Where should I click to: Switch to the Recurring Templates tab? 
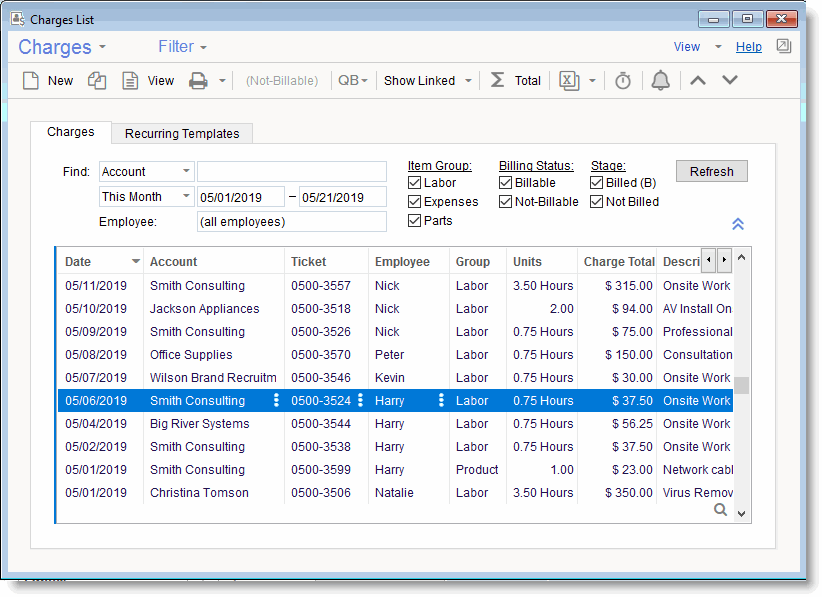click(181, 134)
